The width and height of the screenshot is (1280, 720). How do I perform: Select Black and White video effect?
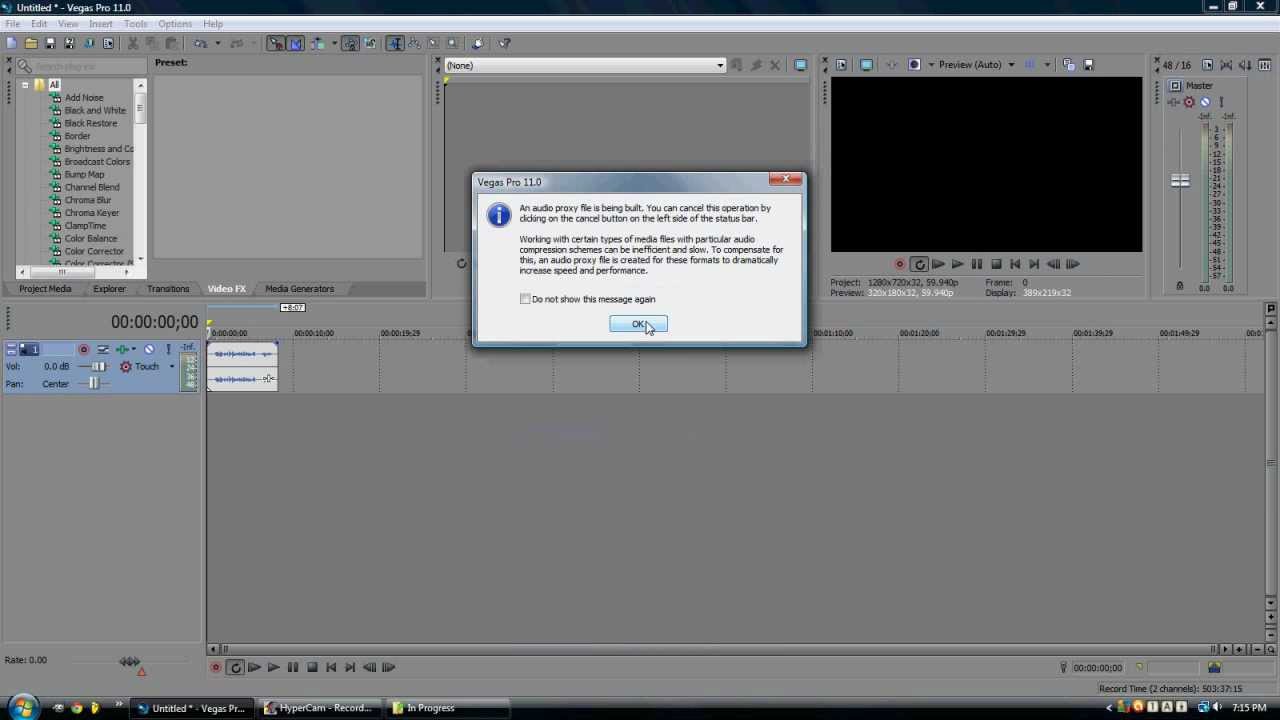(x=95, y=111)
